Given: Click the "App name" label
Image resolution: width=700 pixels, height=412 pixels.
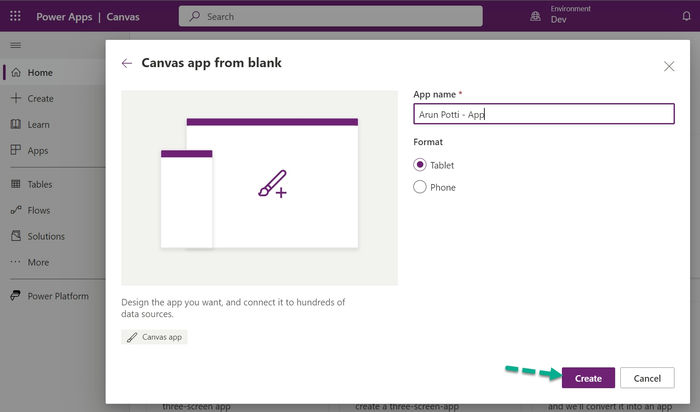Looking at the screenshot, I should tap(434, 94).
